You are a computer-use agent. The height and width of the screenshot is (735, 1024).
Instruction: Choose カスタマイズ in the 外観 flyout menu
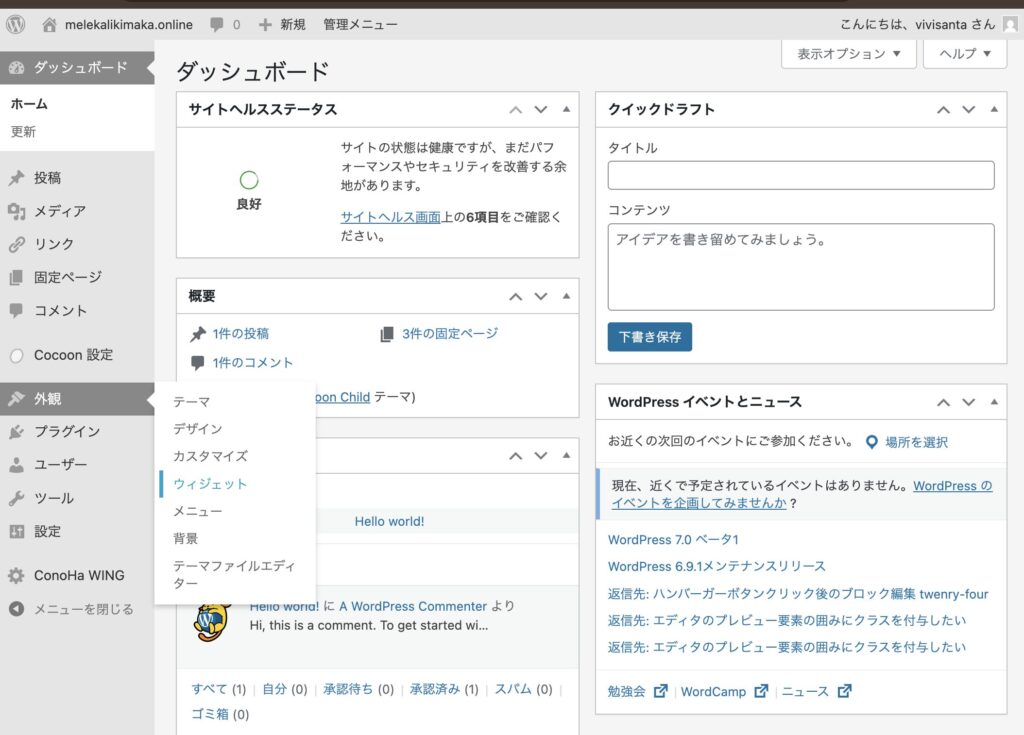coord(210,456)
